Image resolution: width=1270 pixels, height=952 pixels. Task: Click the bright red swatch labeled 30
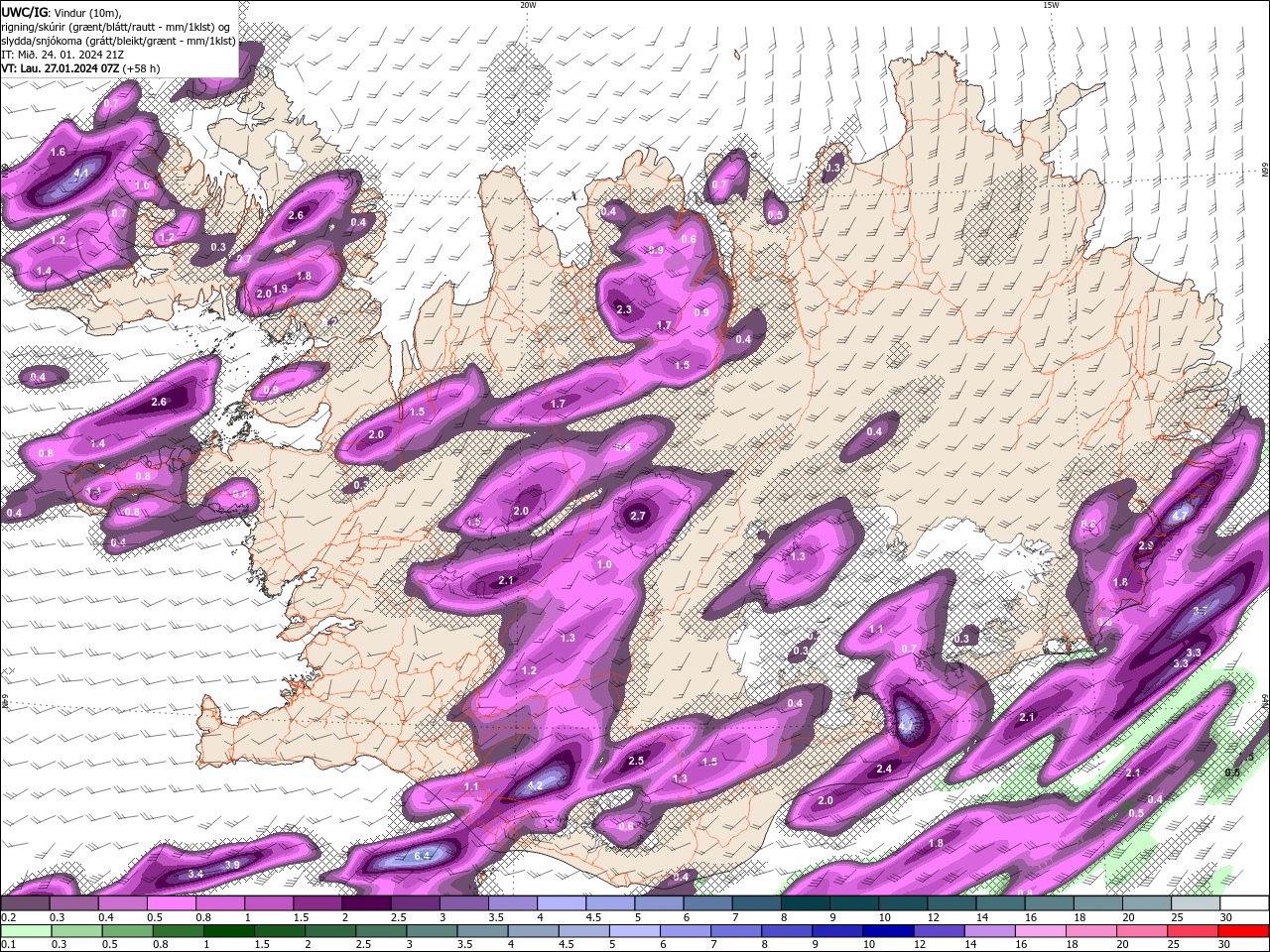1244,931
